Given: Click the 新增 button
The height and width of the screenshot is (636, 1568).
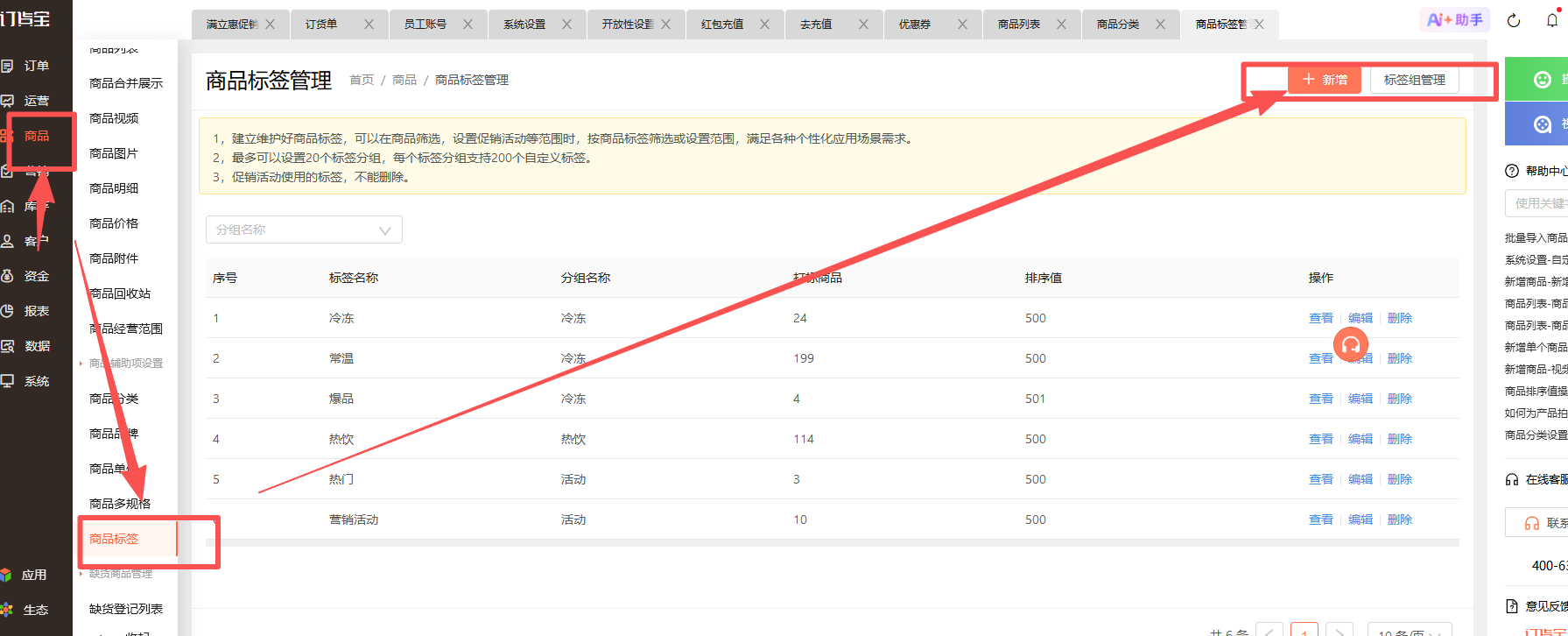Looking at the screenshot, I should pos(1325,80).
